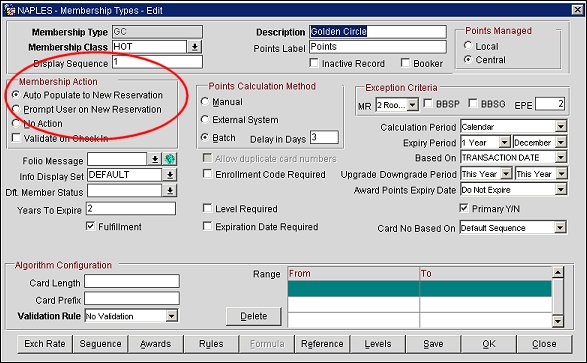Click the Years To Expire field
This screenshot has height=363, width=587.
click(131, 208)
